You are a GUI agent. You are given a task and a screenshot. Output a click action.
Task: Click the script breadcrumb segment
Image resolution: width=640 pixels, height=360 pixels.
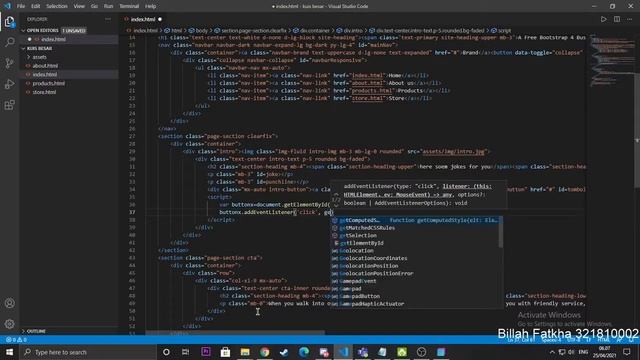tap(504, 31)
